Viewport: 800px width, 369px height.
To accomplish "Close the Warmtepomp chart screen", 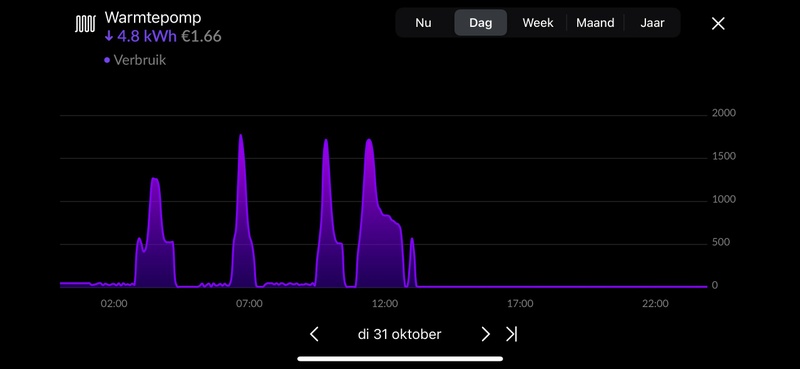I will [x=718, y=23].
